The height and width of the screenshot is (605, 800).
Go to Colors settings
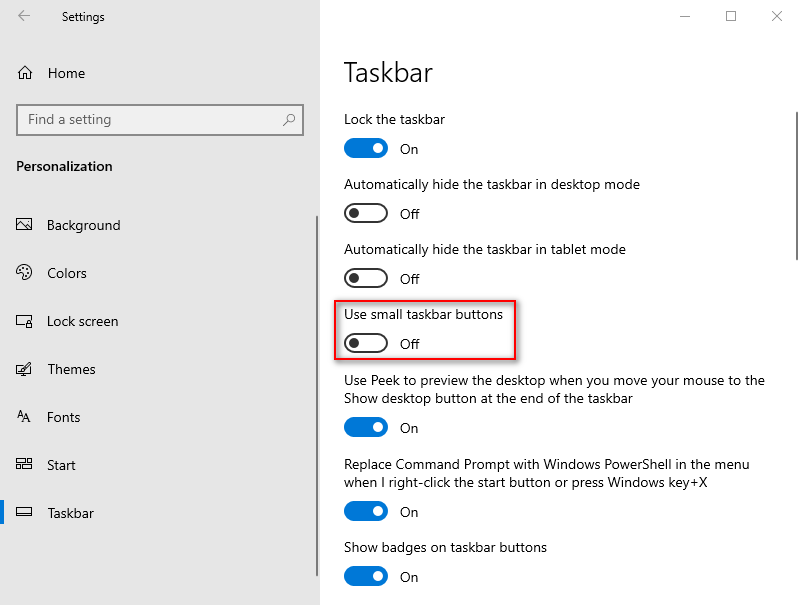[x=67, y=273]
